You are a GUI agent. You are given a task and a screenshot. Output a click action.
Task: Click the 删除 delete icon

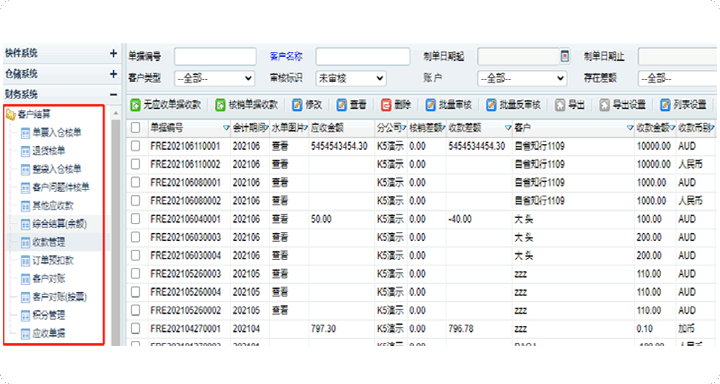[386, 105]
